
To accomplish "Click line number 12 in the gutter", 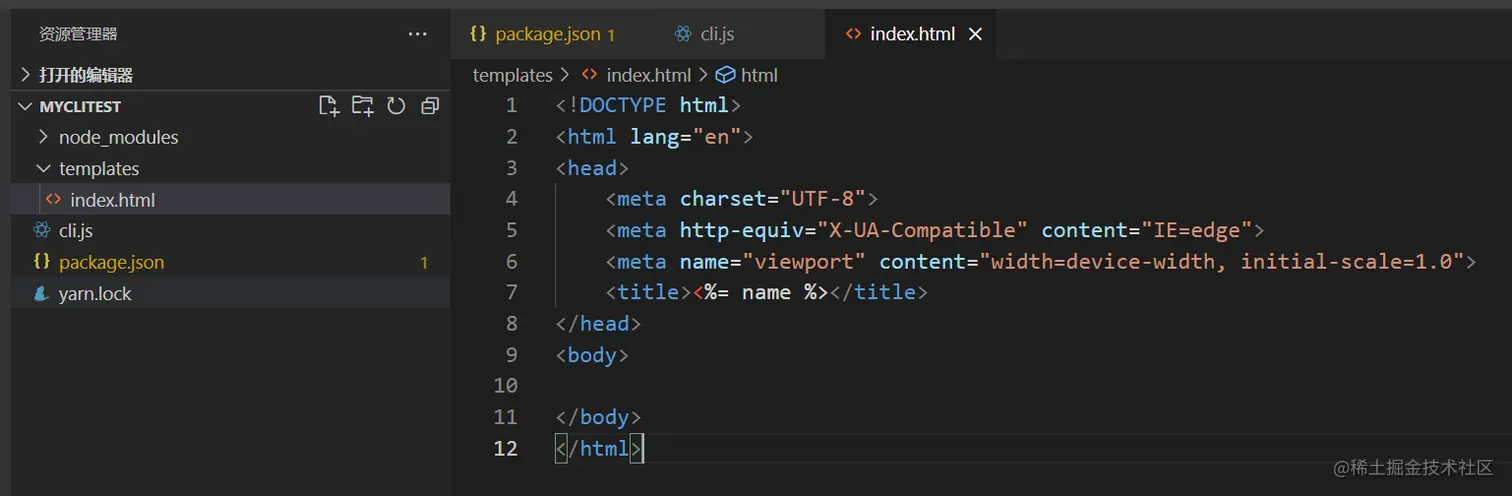I will click(505, 448).
